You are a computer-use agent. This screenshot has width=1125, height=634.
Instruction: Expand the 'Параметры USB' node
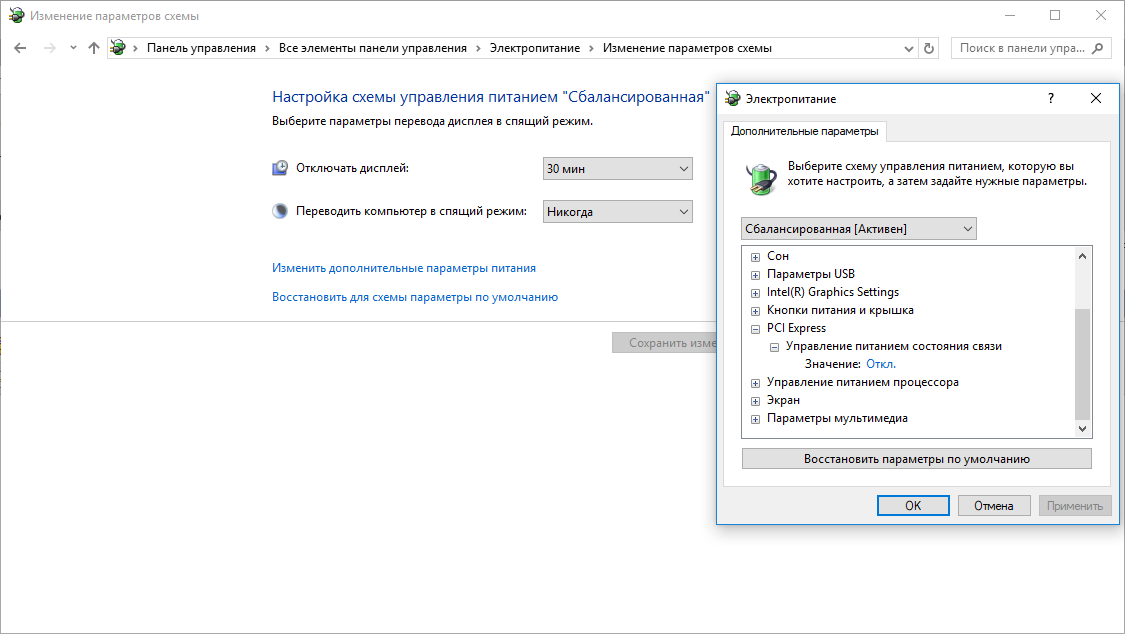756,275
